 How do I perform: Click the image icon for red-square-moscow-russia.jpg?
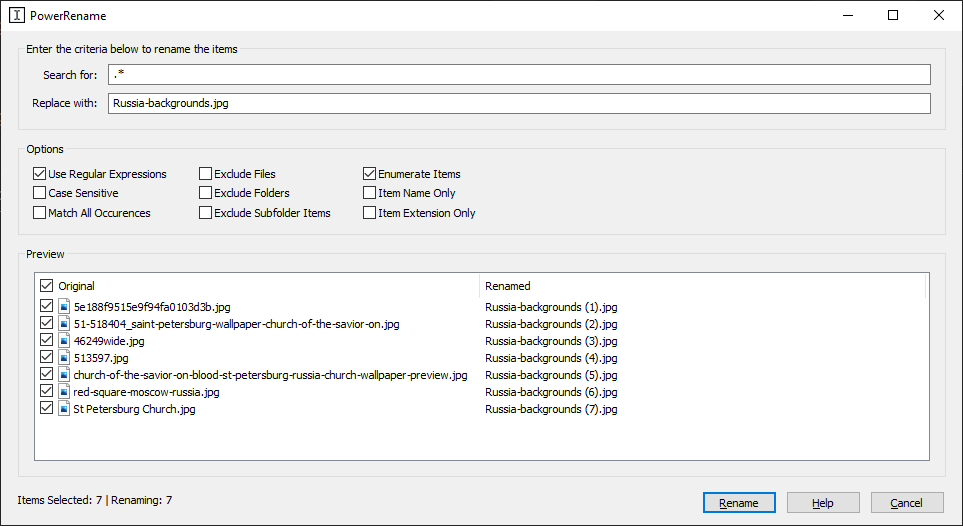coord(64,392)
